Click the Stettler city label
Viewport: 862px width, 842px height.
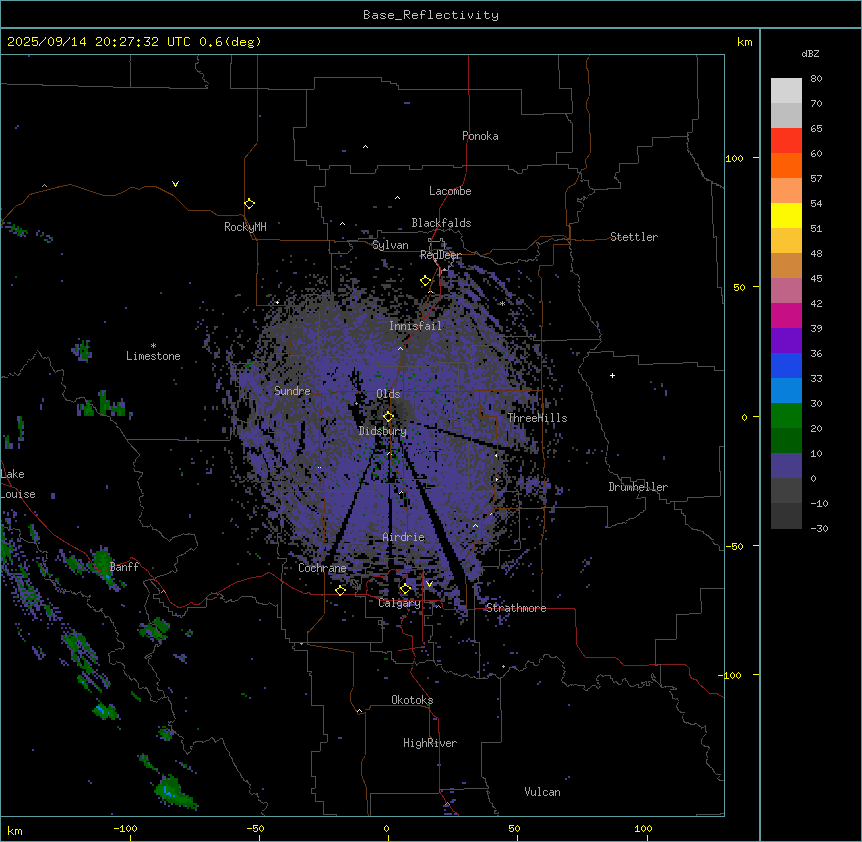coord(634,237)
